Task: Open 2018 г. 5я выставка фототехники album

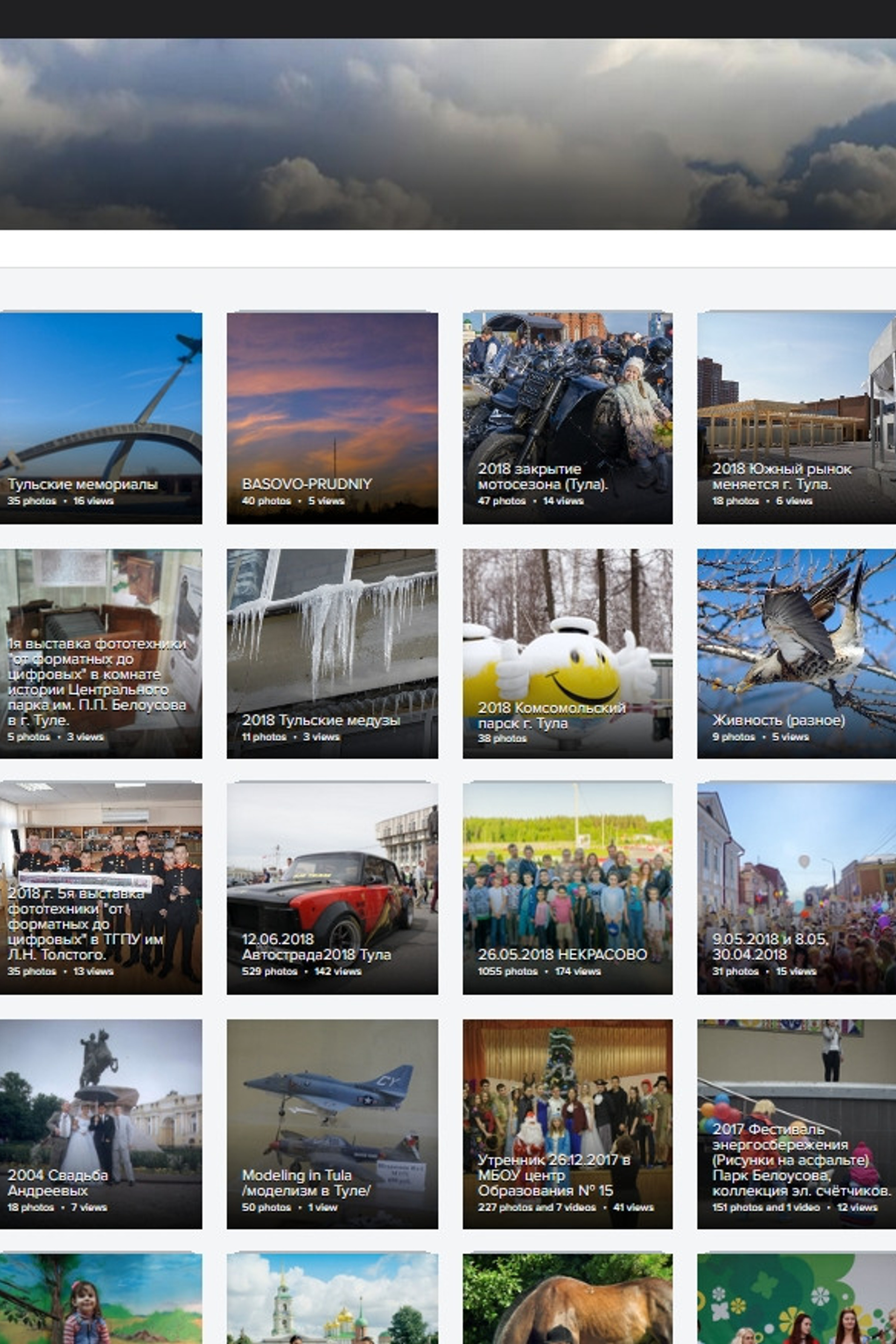Action: (101, 888)
